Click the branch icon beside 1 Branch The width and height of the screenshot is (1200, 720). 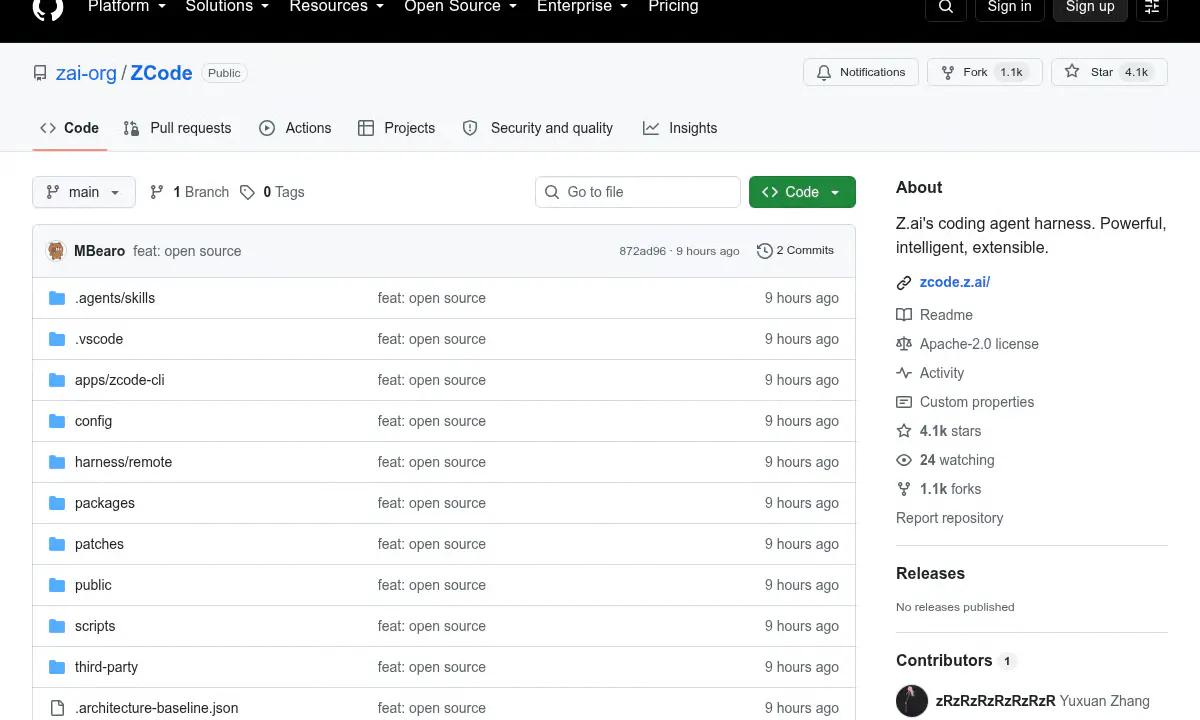click(x=157, y=192)
